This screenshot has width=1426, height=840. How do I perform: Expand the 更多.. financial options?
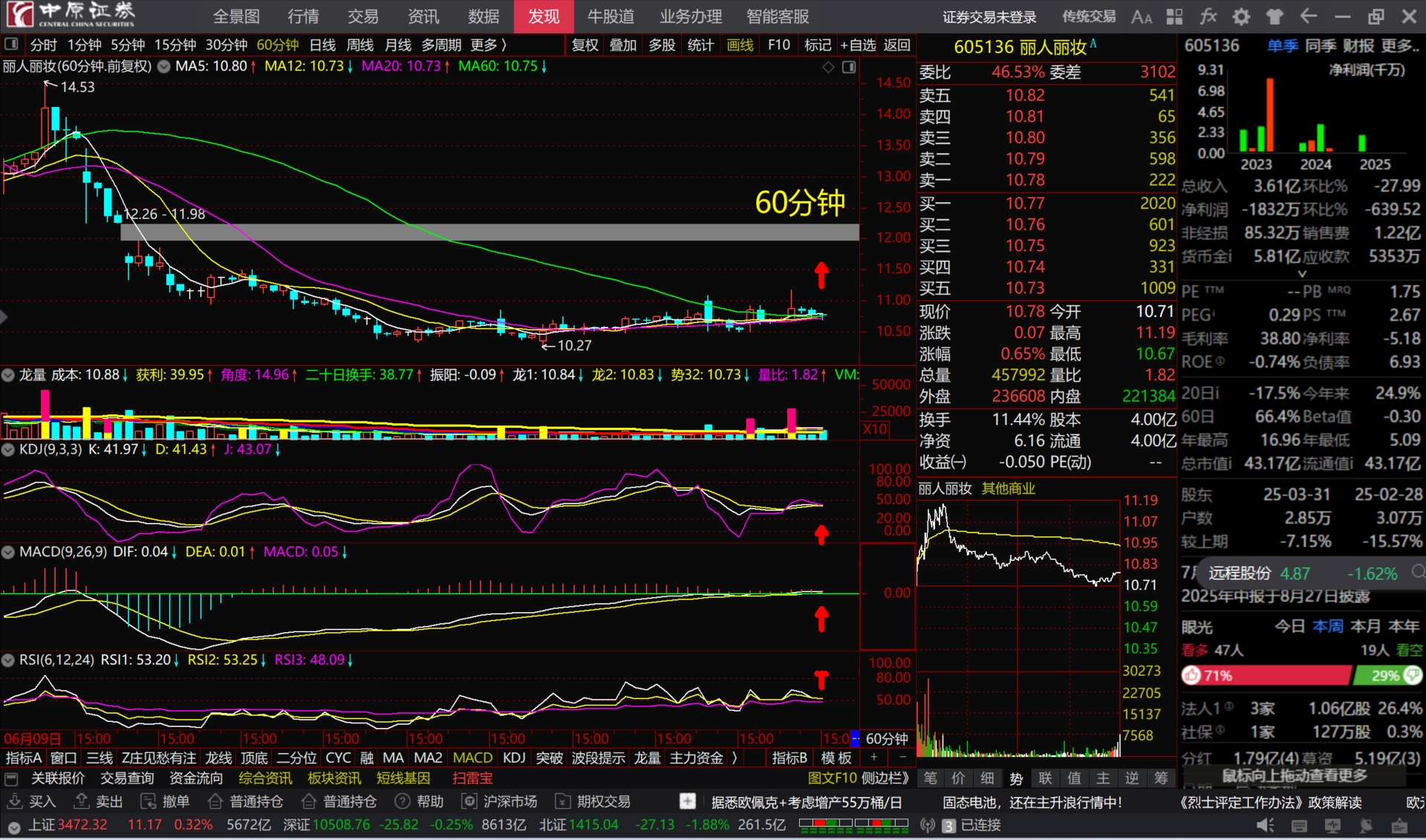(x=1401, y=46)
